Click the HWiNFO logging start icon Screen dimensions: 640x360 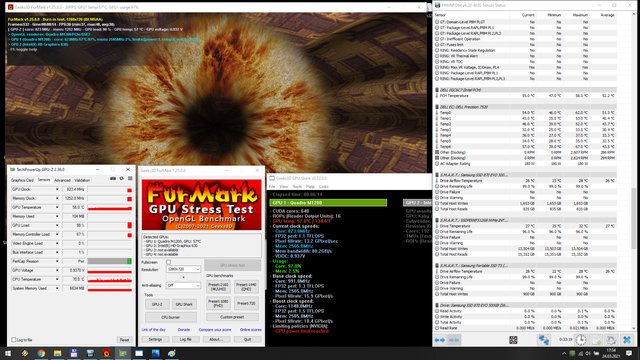click(596, 340)
